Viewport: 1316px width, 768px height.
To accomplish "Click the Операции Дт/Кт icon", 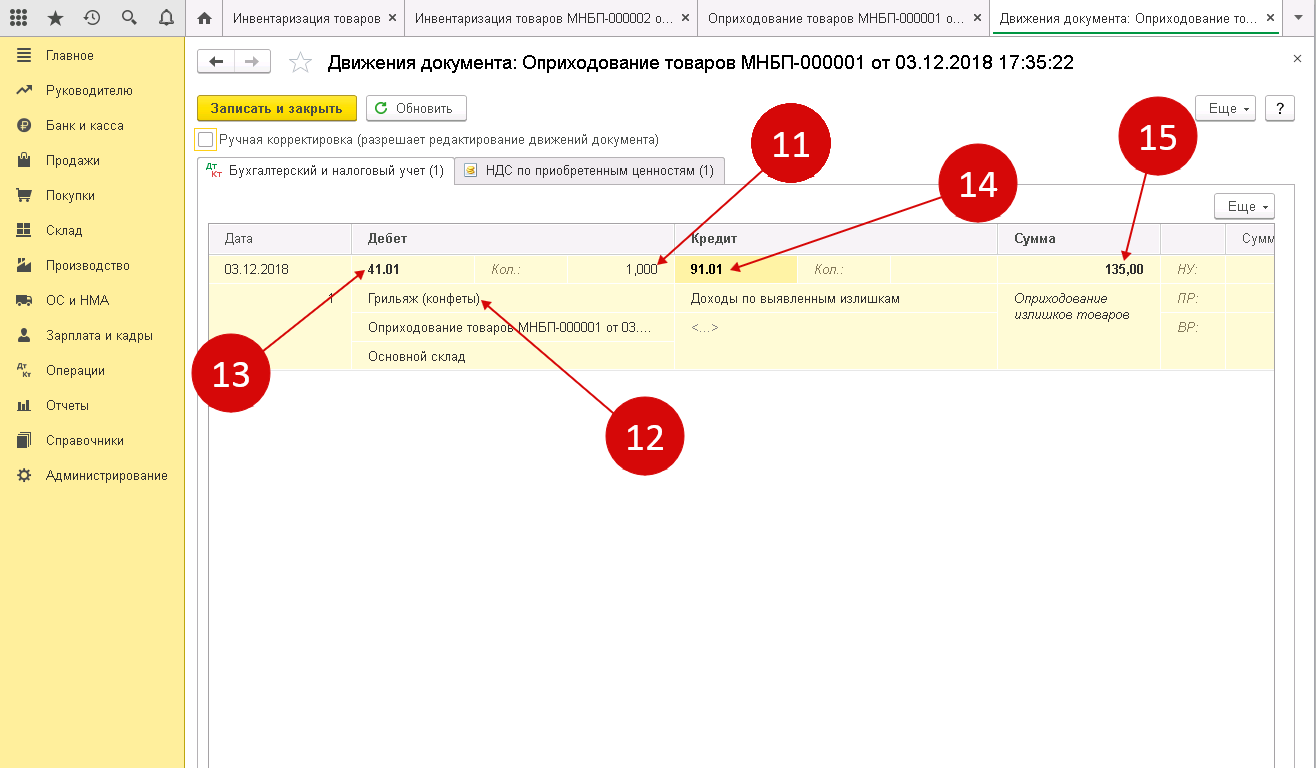I will [x=24, y=371].
